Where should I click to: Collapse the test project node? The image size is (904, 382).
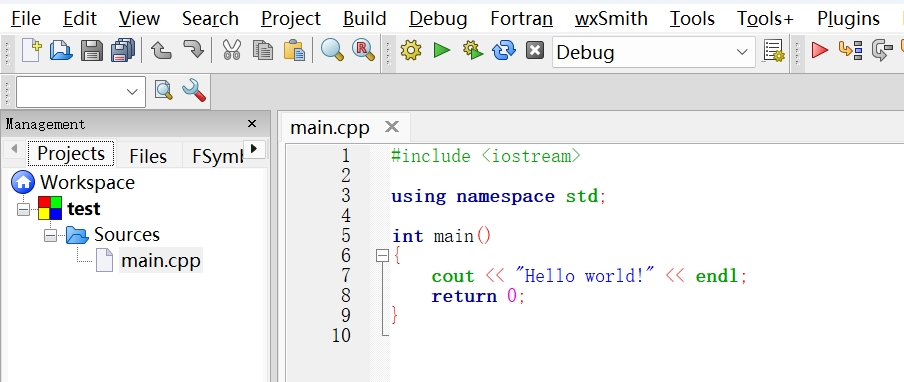(23, 209)
